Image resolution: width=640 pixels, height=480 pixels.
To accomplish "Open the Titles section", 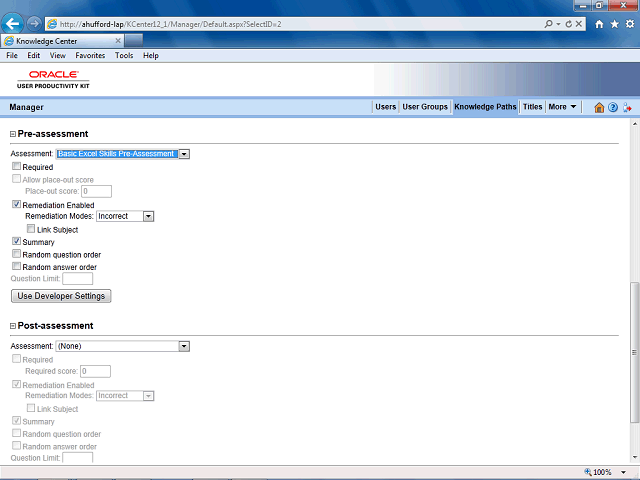I will click(533, 107).
